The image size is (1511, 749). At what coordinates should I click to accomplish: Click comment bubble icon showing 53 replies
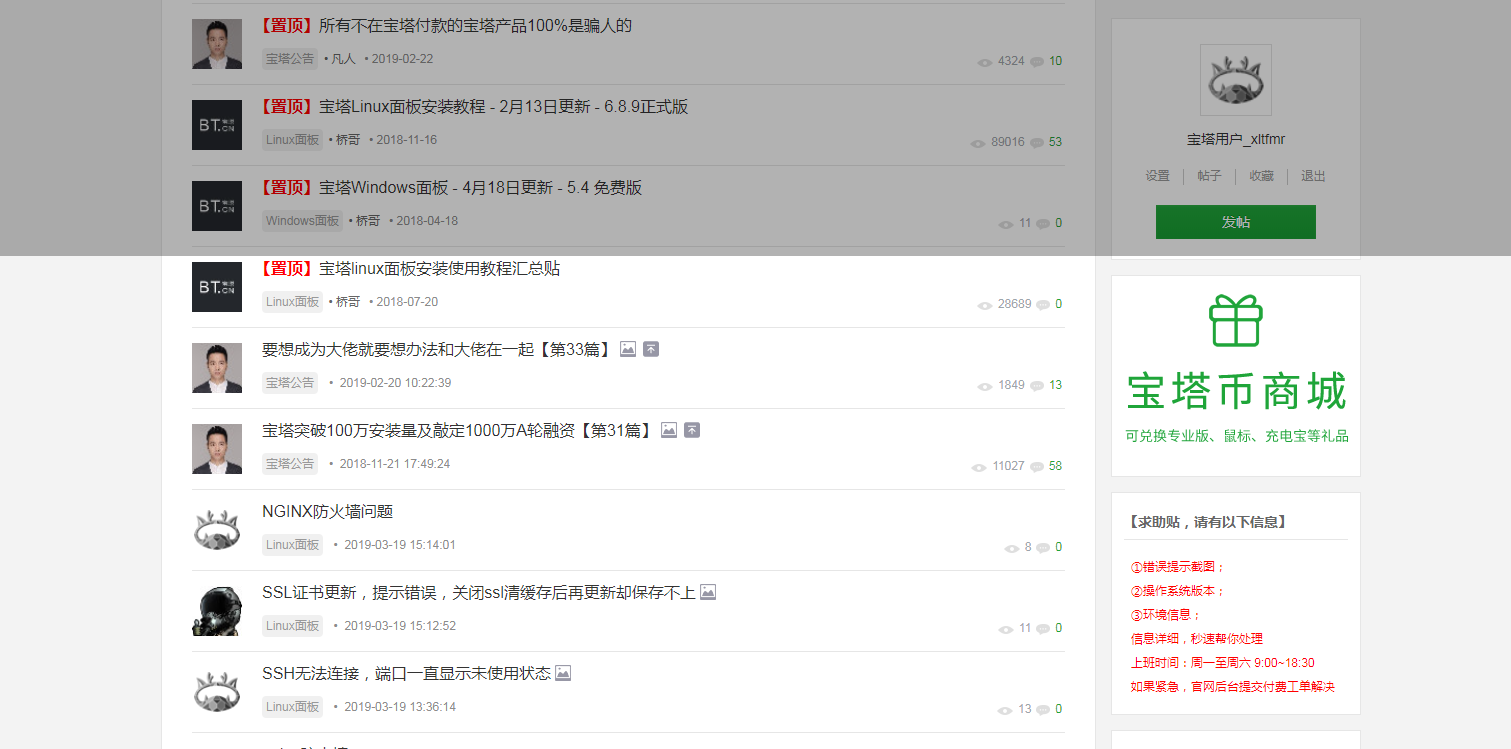tap(1037, 143)
